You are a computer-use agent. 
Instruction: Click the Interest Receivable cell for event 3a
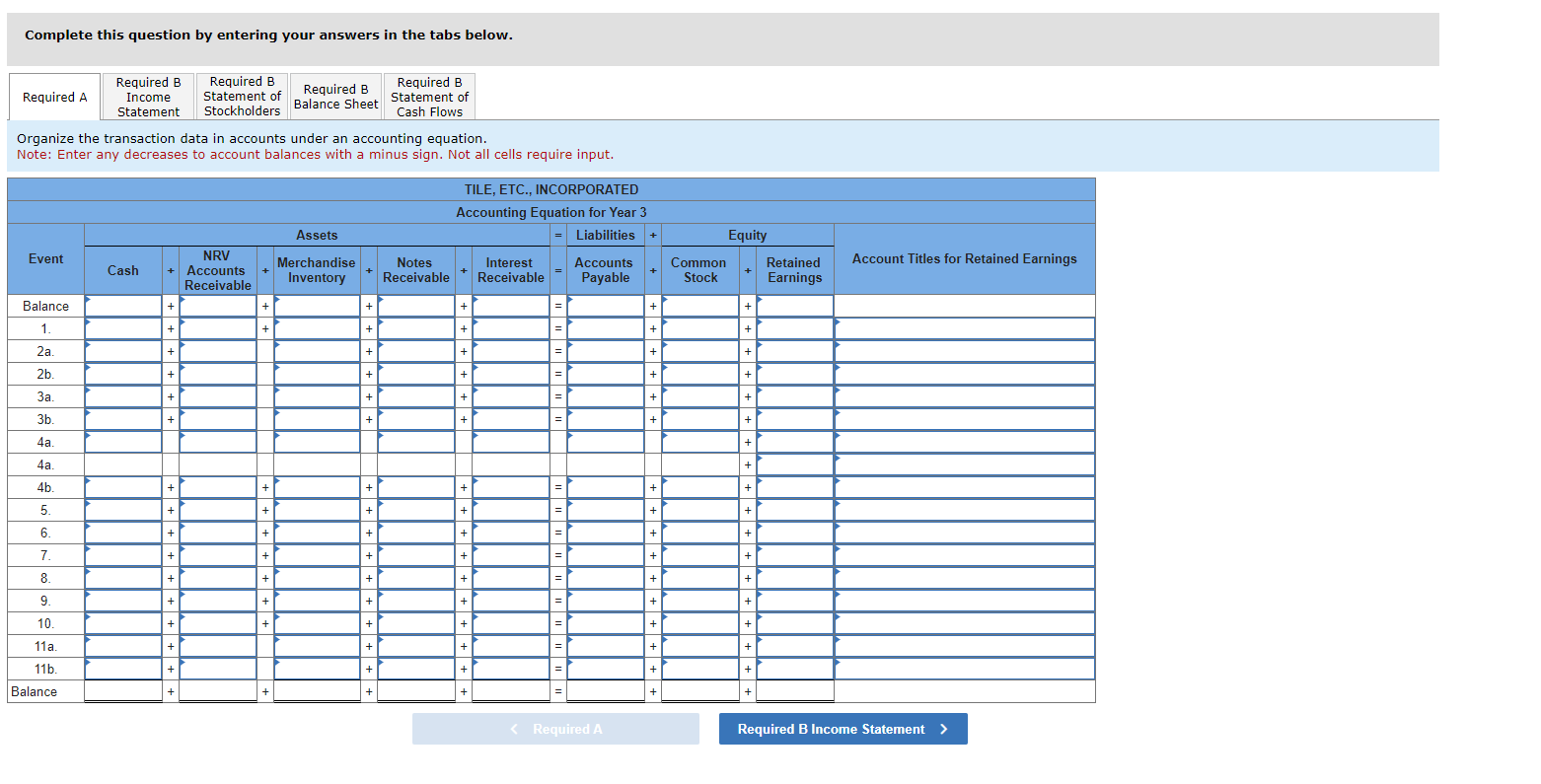pos(510,396)
